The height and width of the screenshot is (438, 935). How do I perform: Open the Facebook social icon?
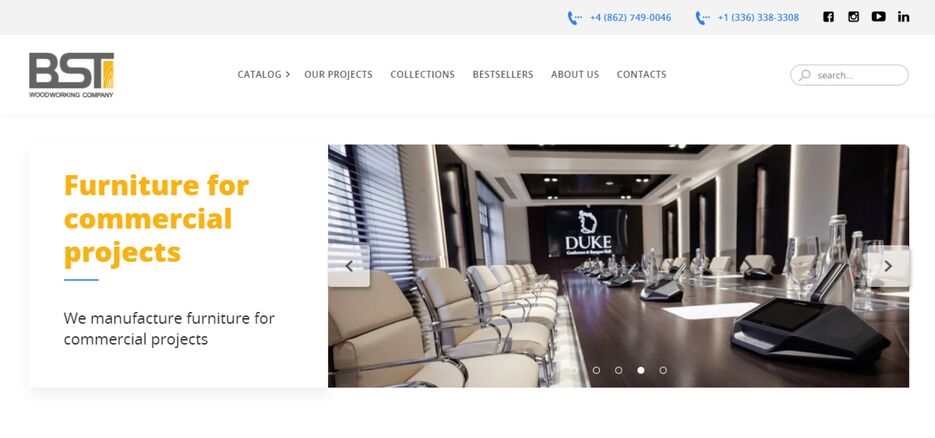point(828,17)
